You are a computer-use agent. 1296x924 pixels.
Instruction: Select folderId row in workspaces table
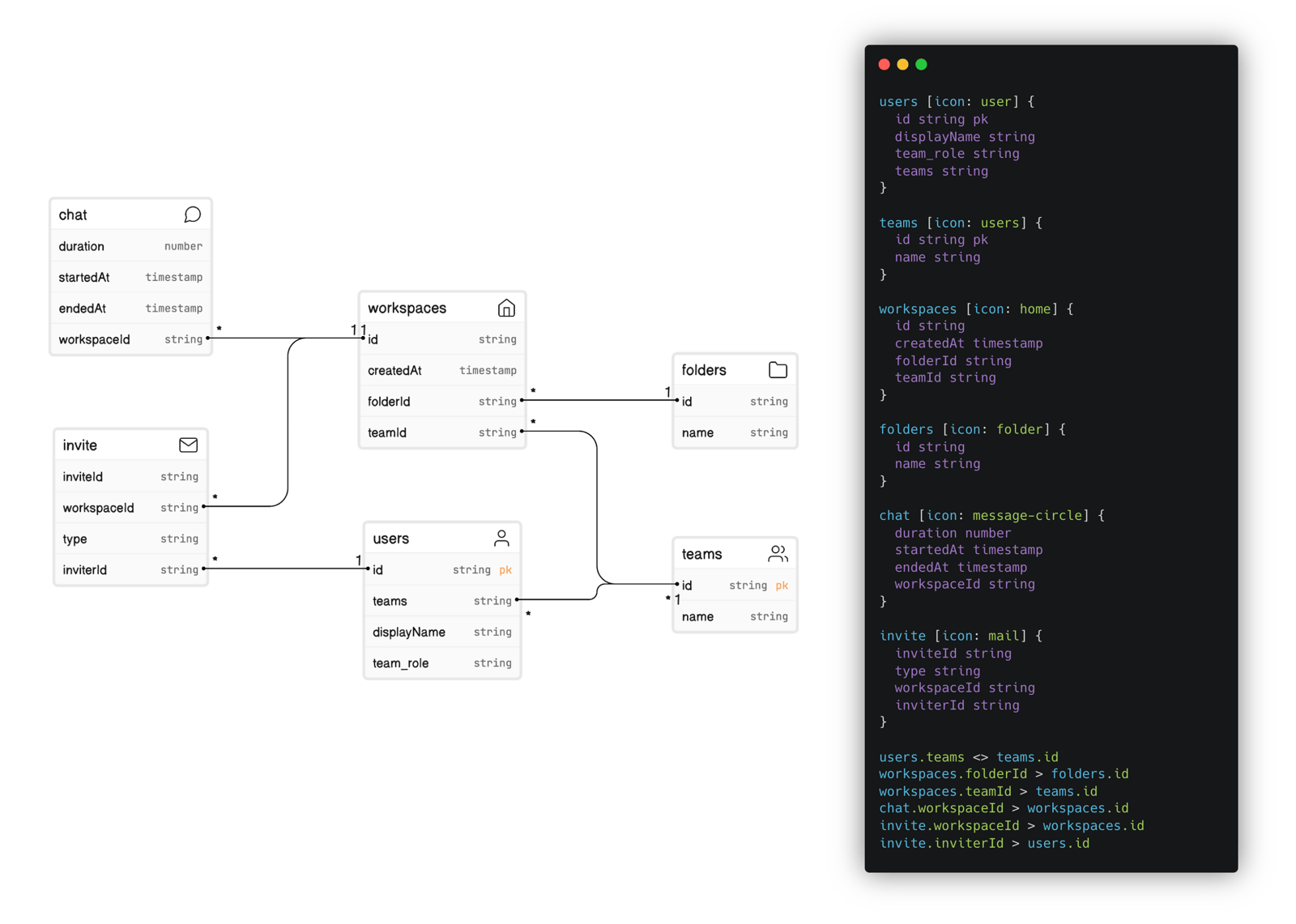tap(442, 402)
